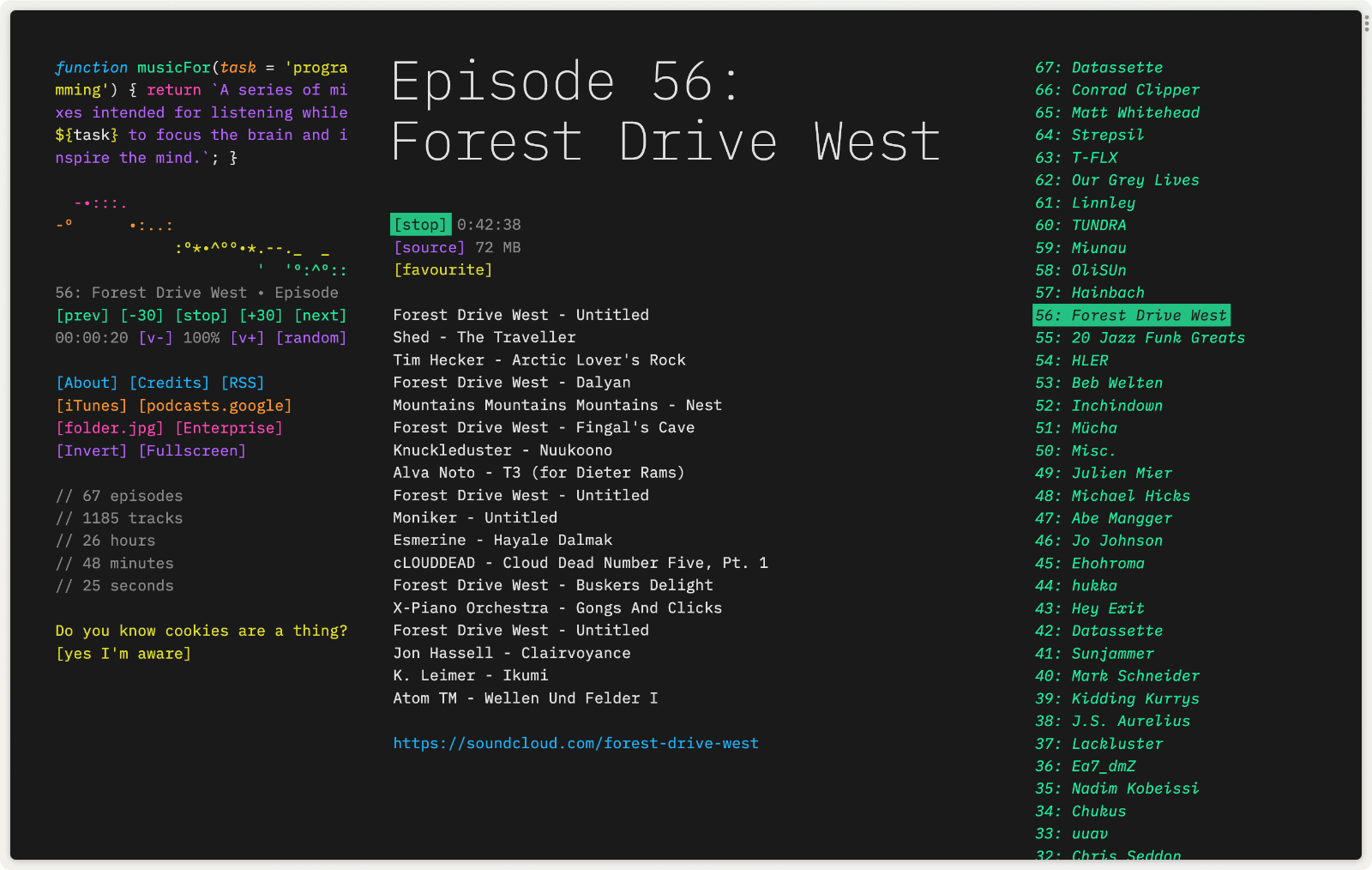The image size is (1372, 870).
Task: Select episode 60: TUNDRA
Action: (1080, 225)
